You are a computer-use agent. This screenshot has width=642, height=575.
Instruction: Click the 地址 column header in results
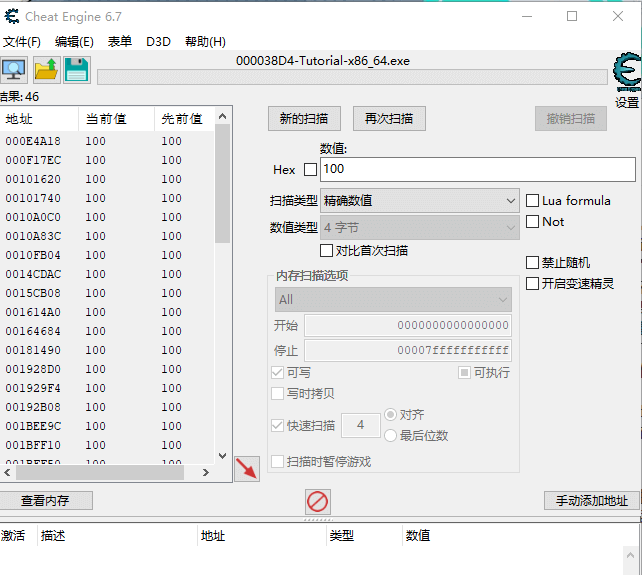(x=39, y=119)
